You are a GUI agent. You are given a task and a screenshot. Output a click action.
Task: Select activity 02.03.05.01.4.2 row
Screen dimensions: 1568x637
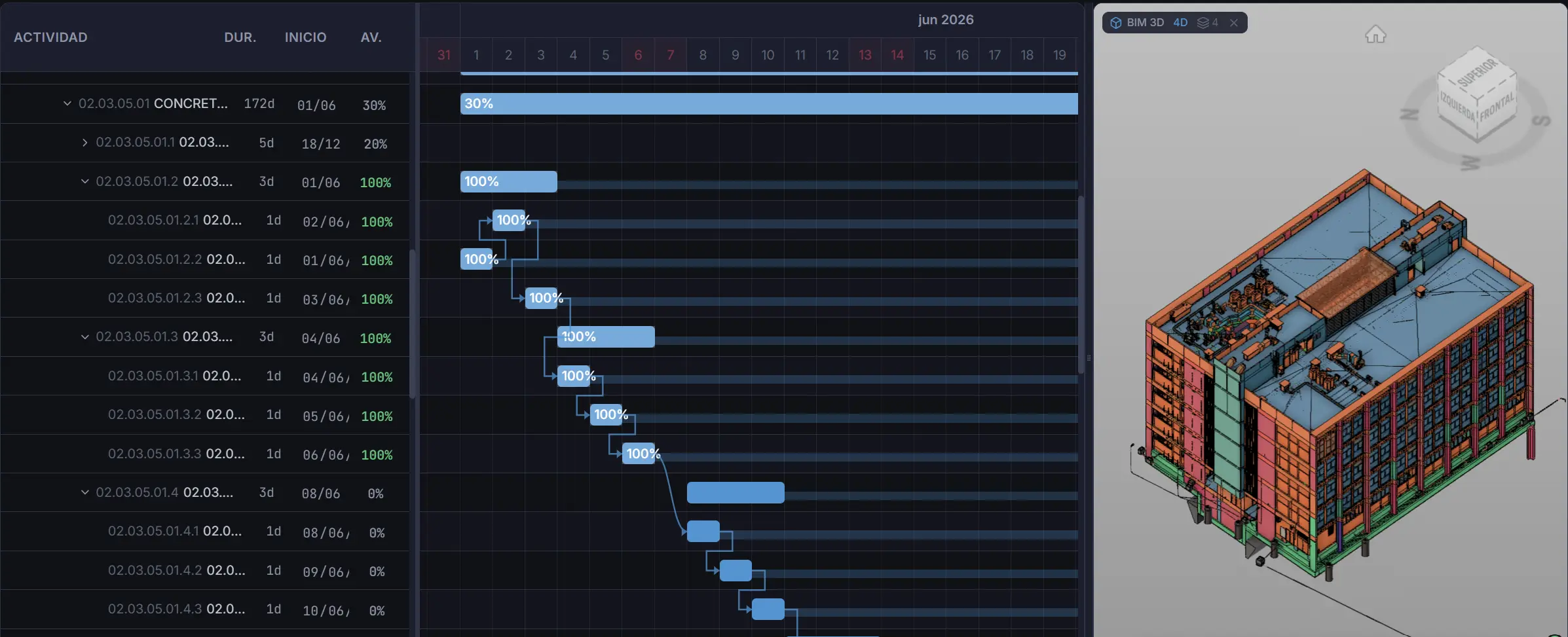tap(204, 570)
